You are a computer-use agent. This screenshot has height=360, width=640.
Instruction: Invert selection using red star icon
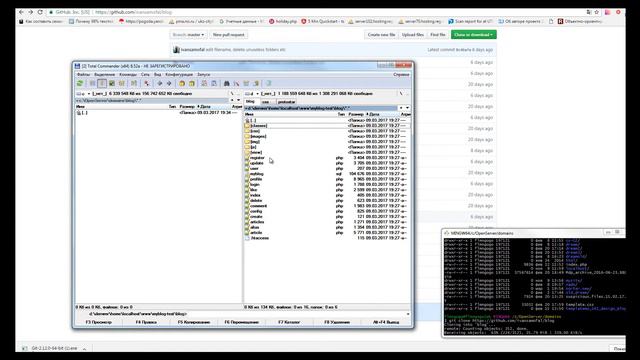click(x=147, y=83)
